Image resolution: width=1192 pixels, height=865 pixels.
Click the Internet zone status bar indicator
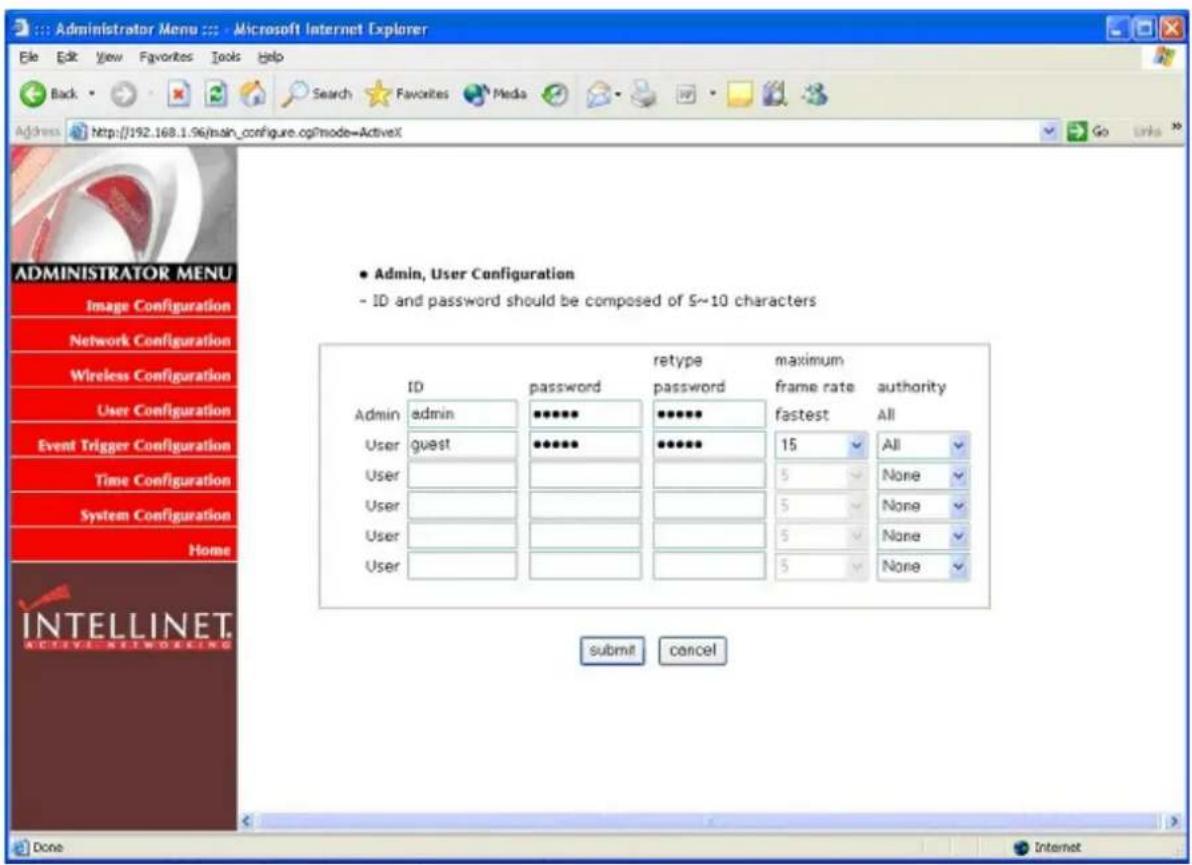[1048, 848]
